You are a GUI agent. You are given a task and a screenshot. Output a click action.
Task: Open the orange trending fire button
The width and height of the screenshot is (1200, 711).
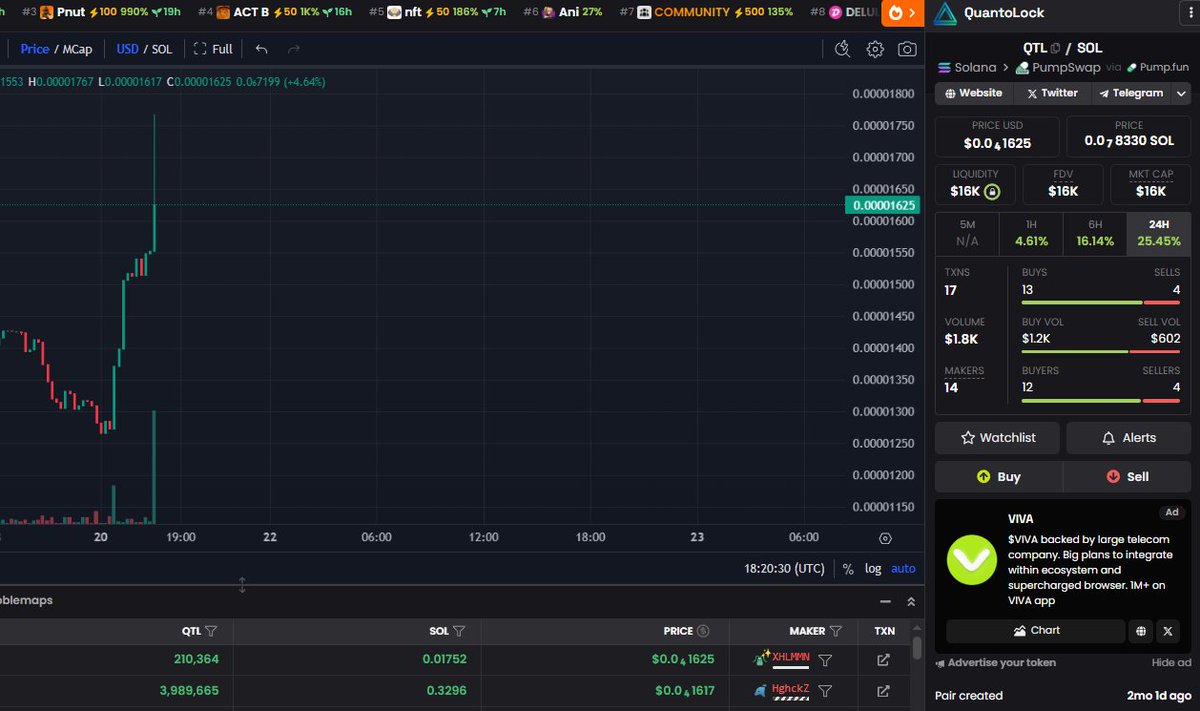tap(901, 13)
